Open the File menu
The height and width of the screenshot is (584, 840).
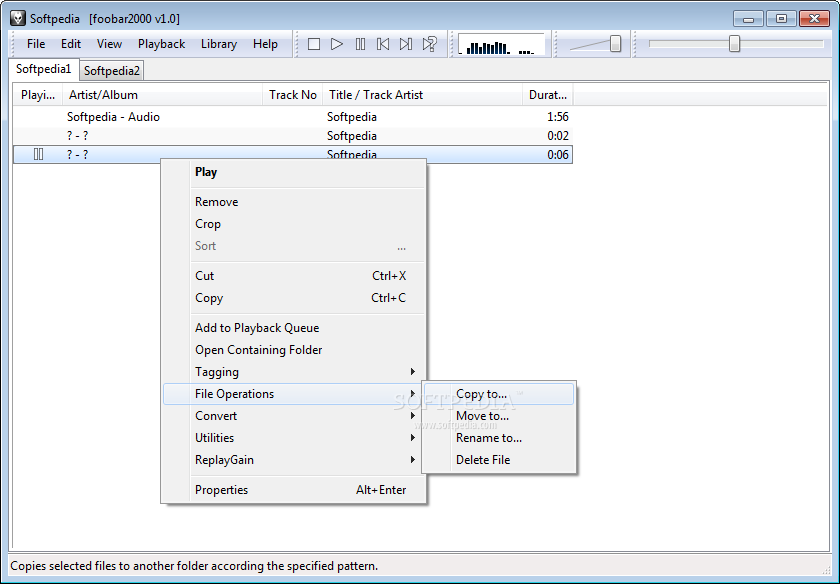36,44
